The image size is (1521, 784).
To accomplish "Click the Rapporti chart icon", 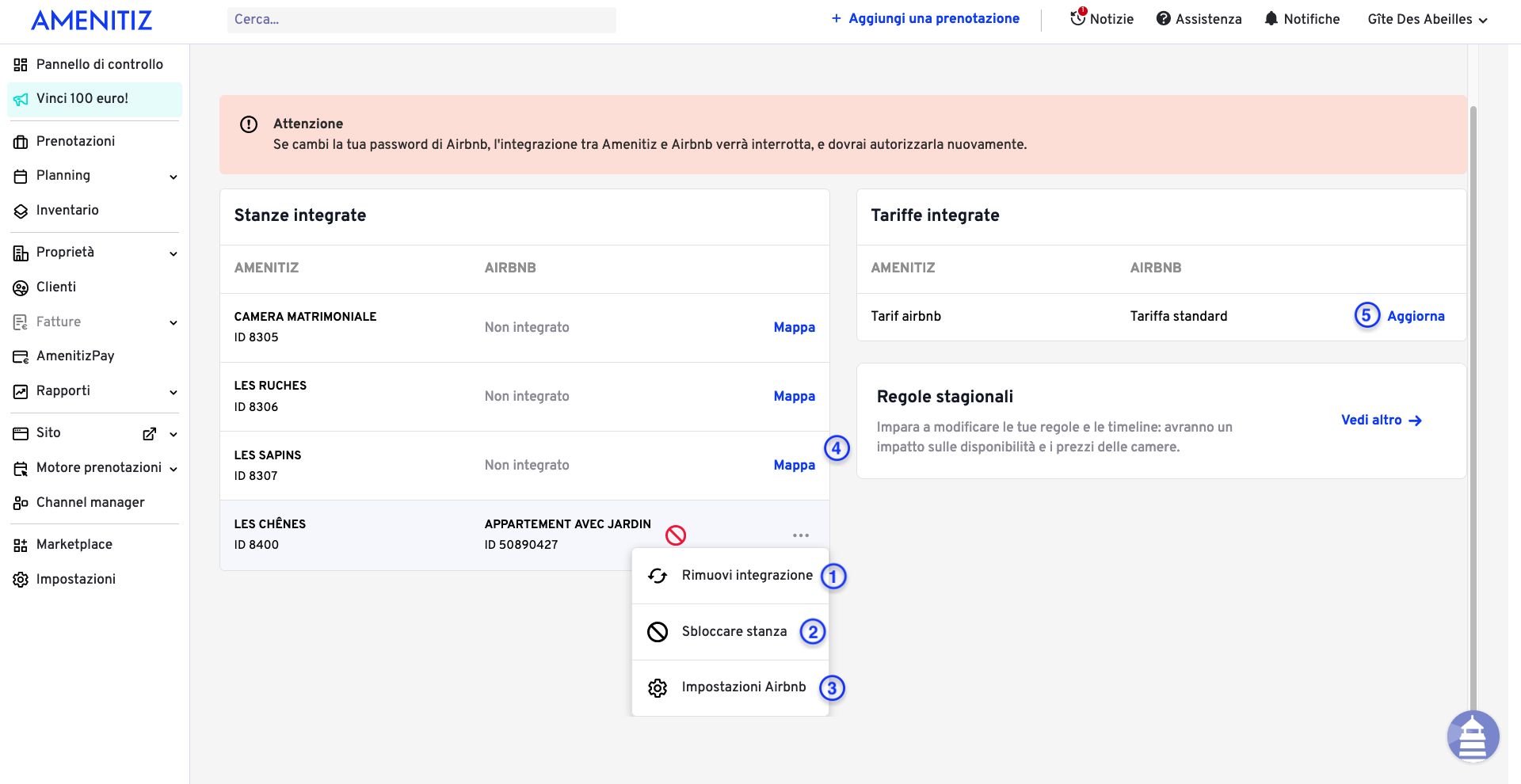I will [21, 391].
